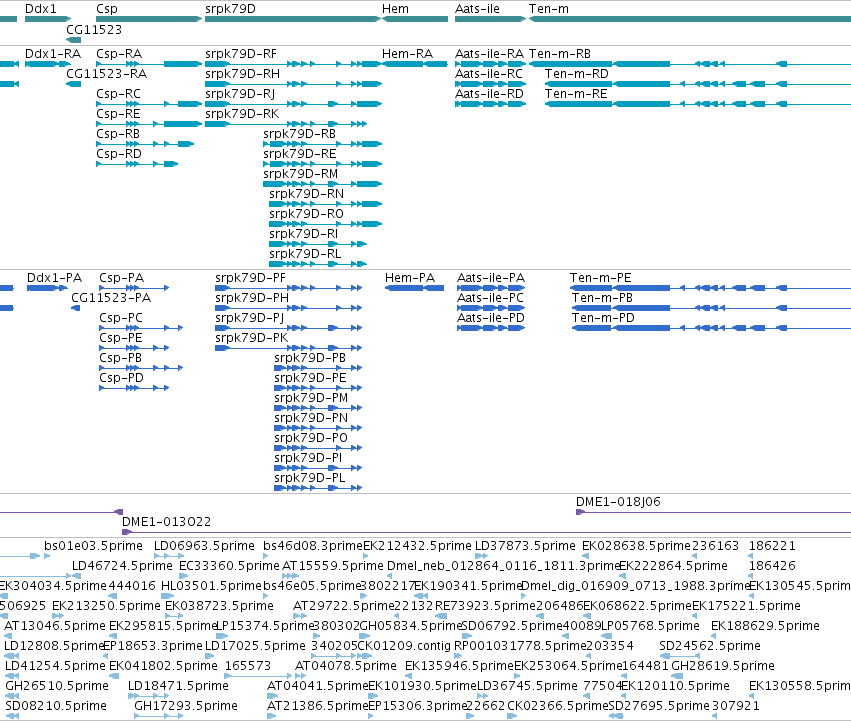
Task: Click protein Csp-PC label
Action: 121,318
